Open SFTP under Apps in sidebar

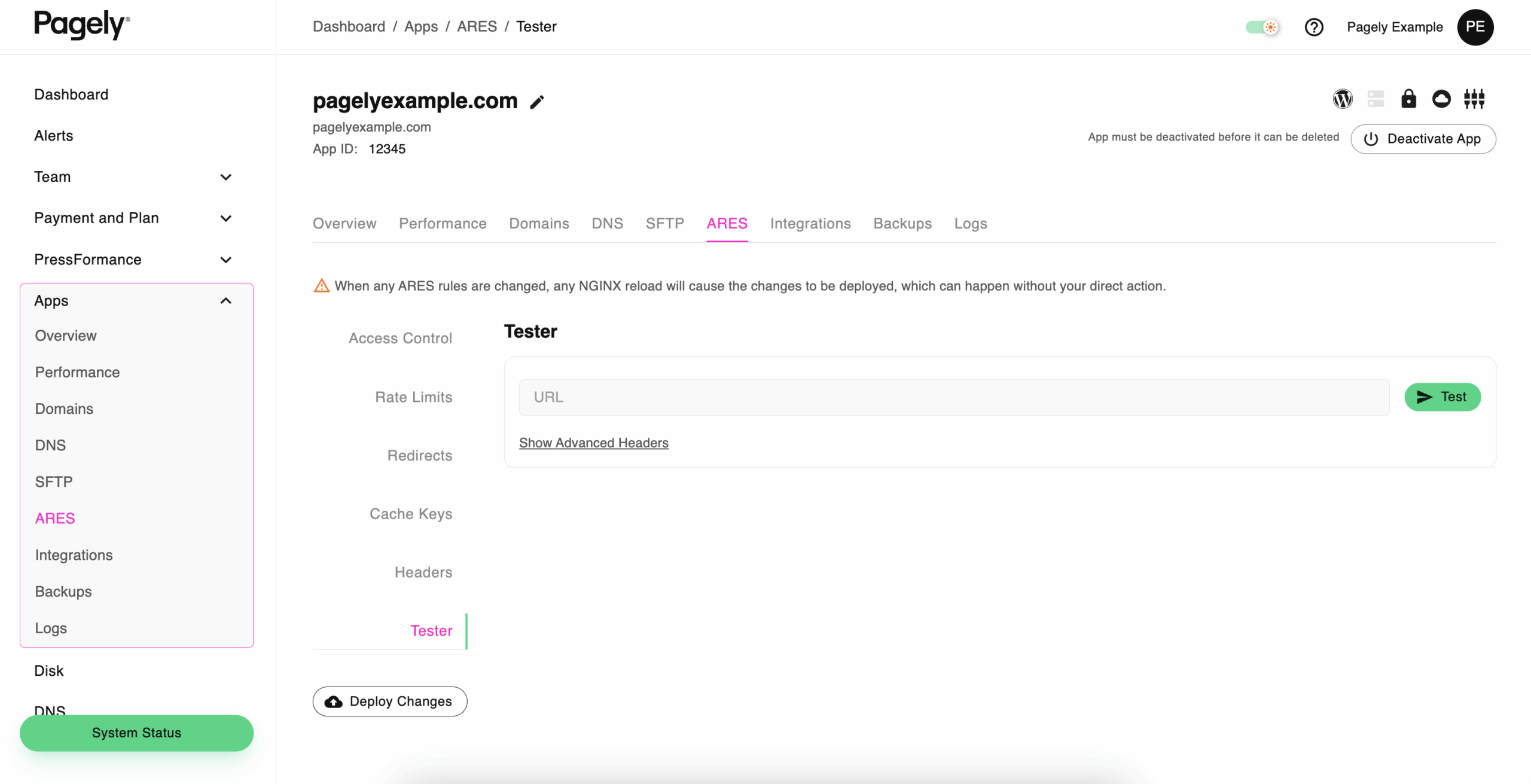click(x=54, y=482)
